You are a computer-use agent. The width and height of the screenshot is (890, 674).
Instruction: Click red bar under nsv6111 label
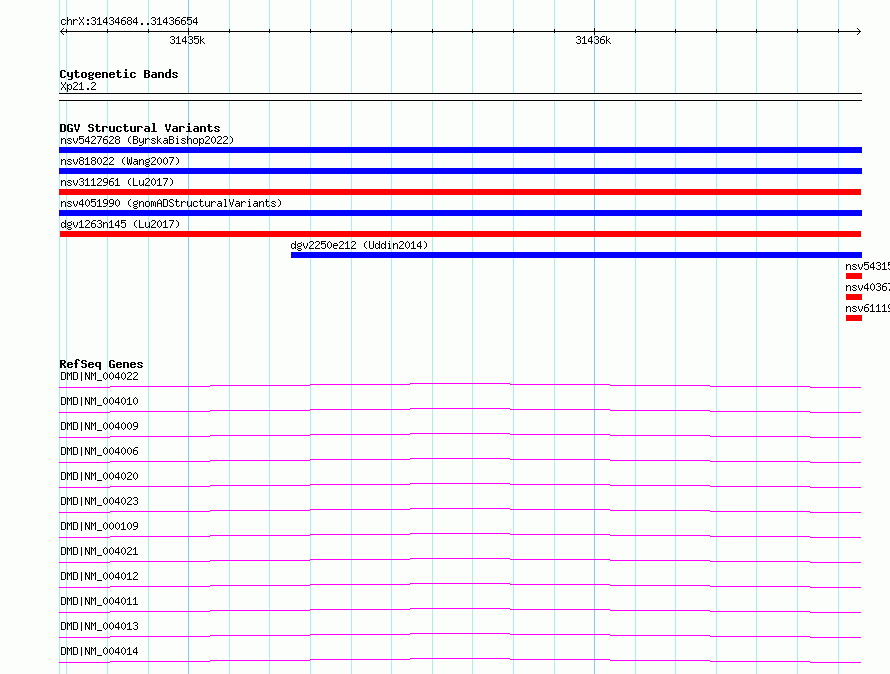(x=854, y=318)
